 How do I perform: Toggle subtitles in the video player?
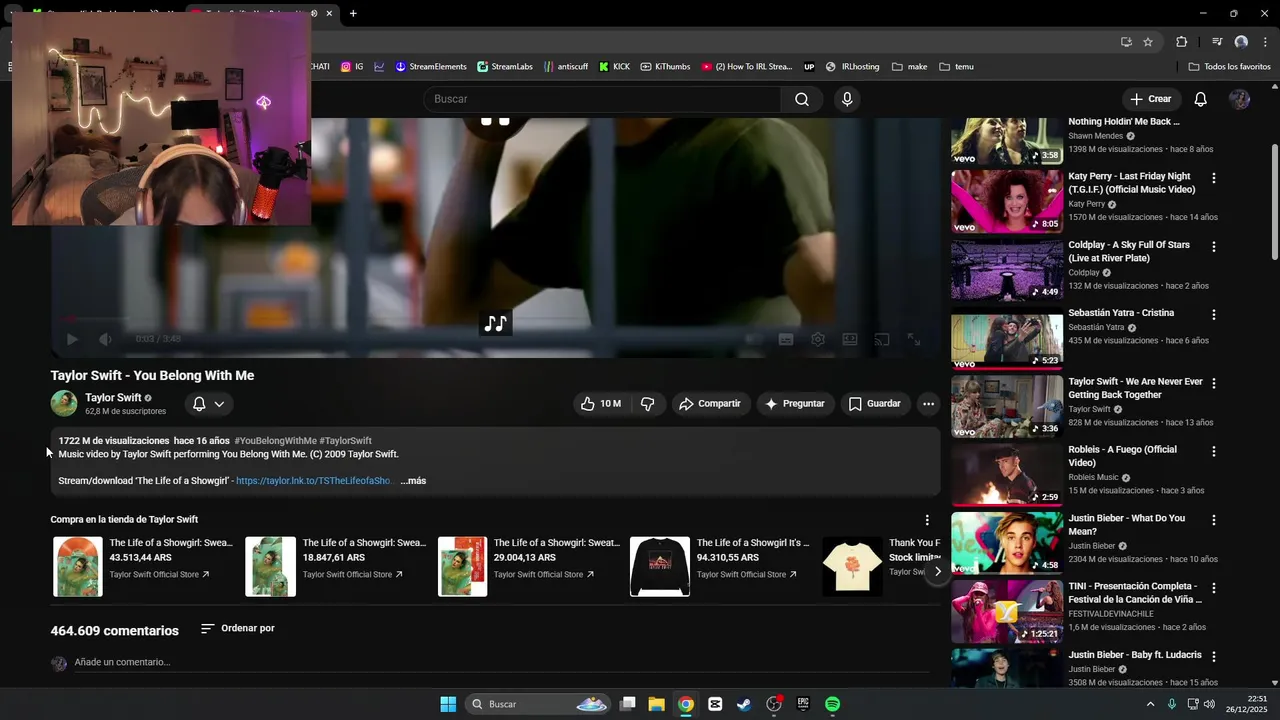786,339
